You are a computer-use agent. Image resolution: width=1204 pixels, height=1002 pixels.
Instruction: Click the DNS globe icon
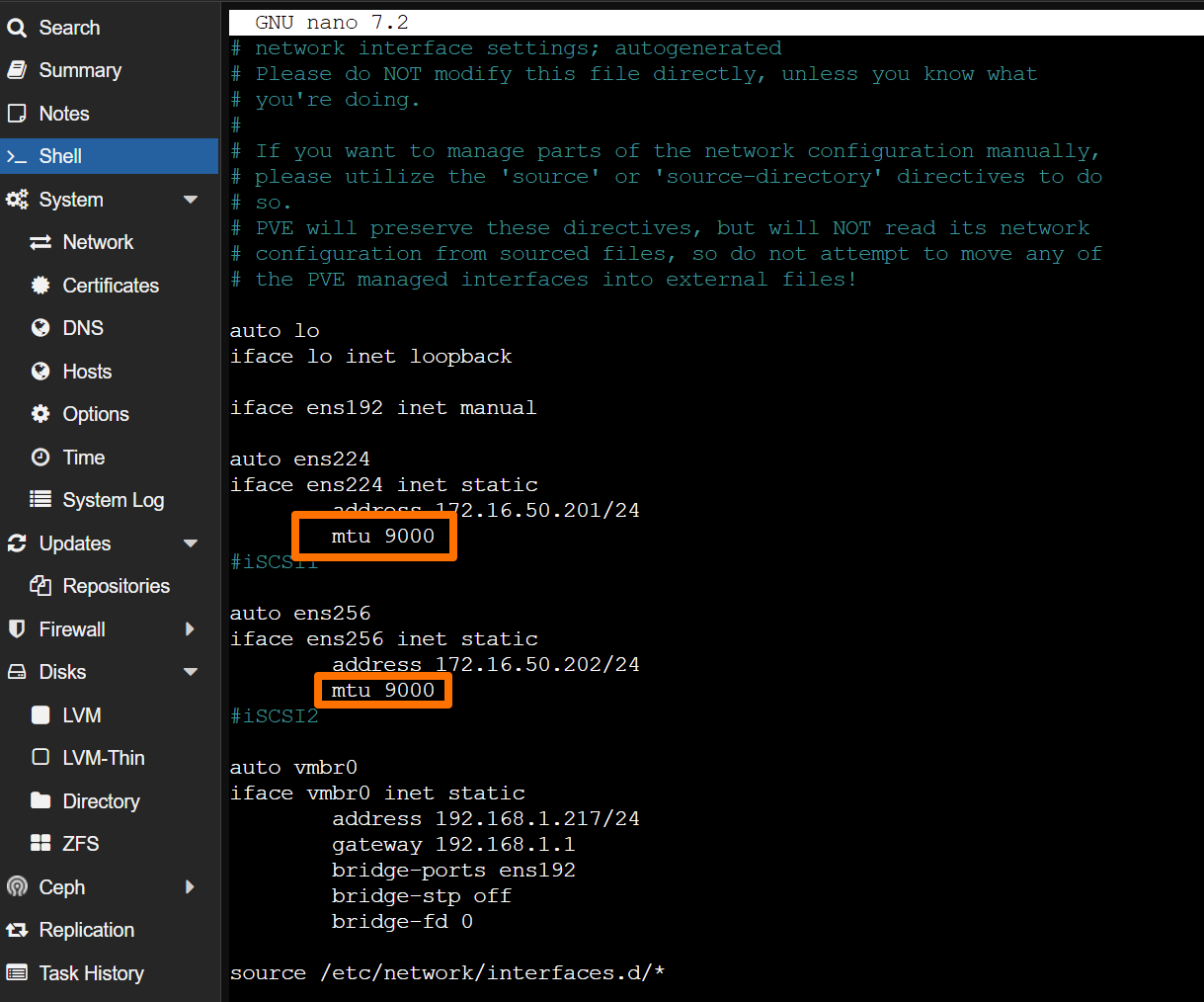[x=40, y=328]
